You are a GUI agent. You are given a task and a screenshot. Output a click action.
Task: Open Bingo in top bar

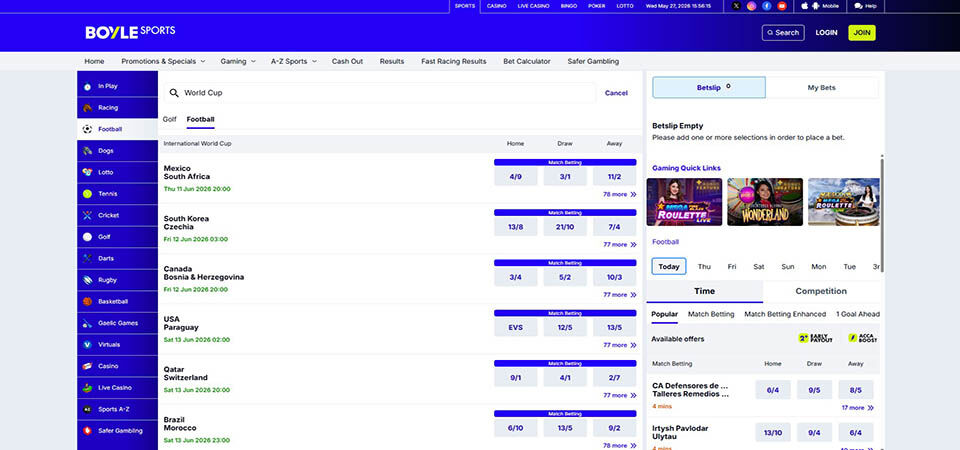pyautogui.click(x=569, y=6)
